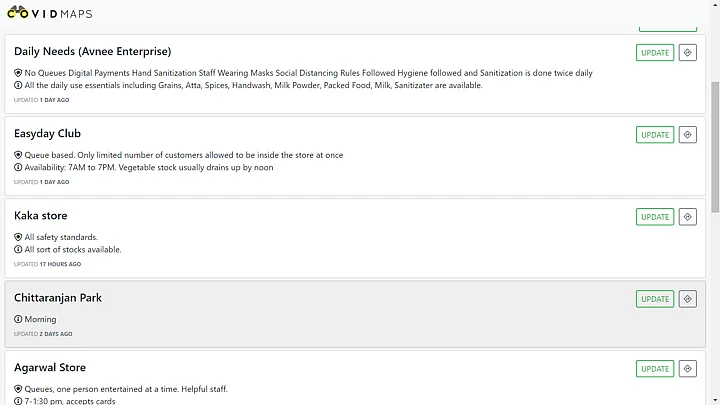Viewport: 720px width, 405px height.
Task: Click the vertical scrollbar thumb
Action: point(715,147)
